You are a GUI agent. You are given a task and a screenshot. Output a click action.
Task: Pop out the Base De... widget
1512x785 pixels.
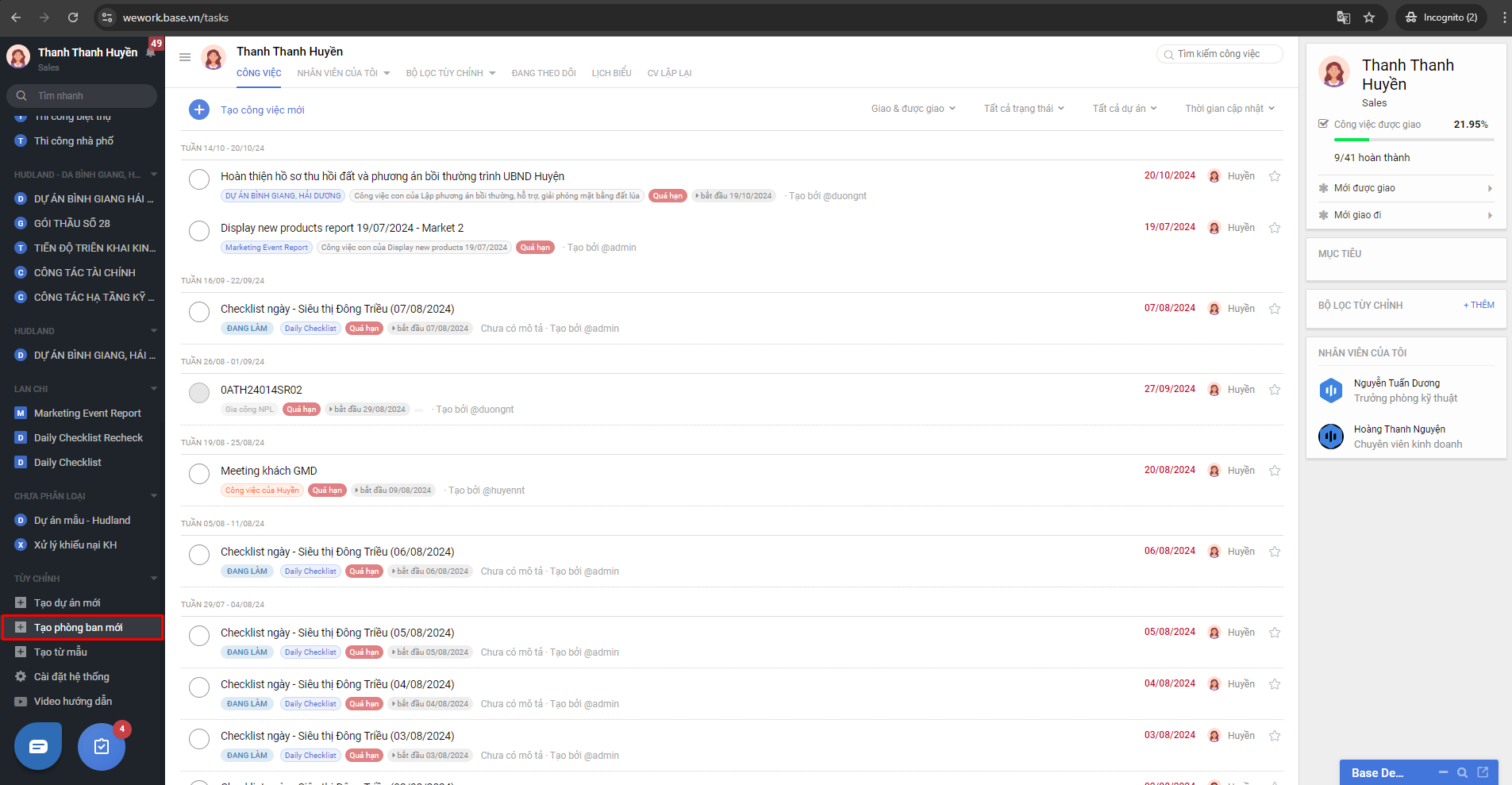point(1483,772)
